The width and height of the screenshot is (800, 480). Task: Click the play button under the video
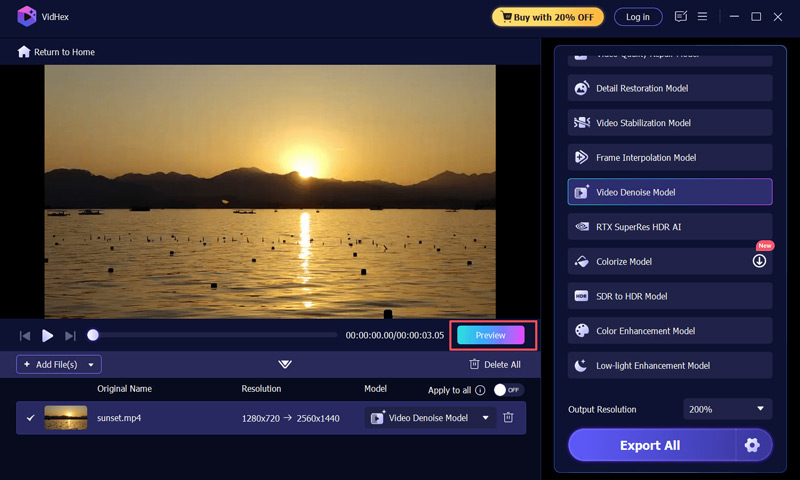[x=47, y=336]
